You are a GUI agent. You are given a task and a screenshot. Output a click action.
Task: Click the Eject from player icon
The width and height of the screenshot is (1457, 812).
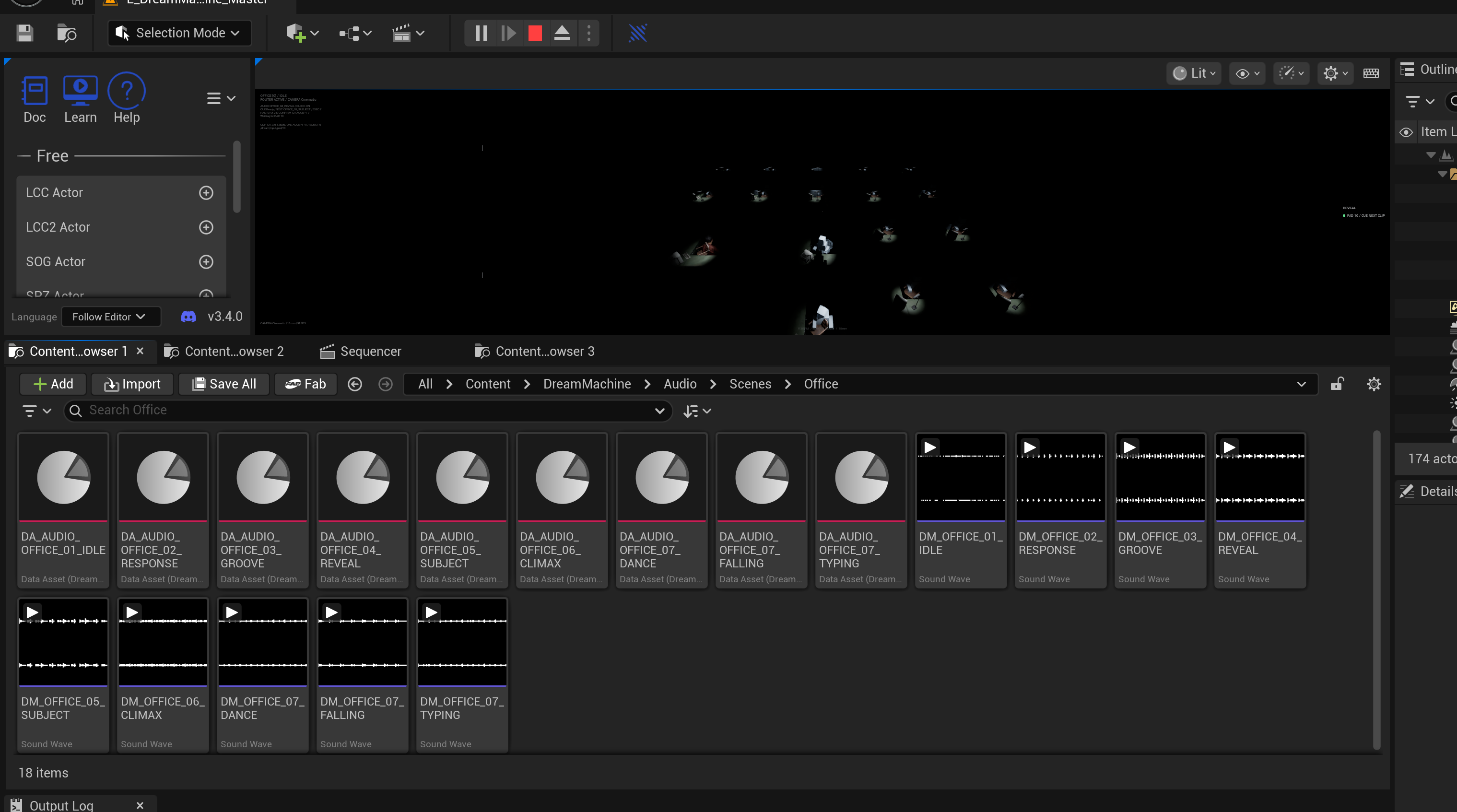click(562, 33)
